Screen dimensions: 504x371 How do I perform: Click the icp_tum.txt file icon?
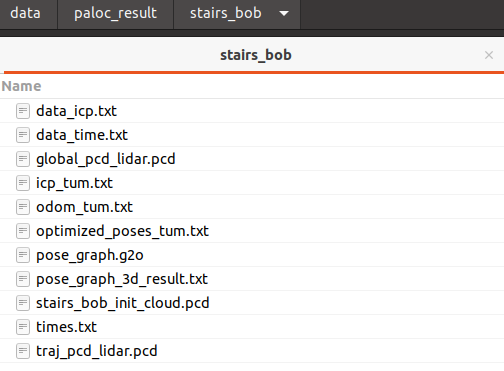pos(23,183)
